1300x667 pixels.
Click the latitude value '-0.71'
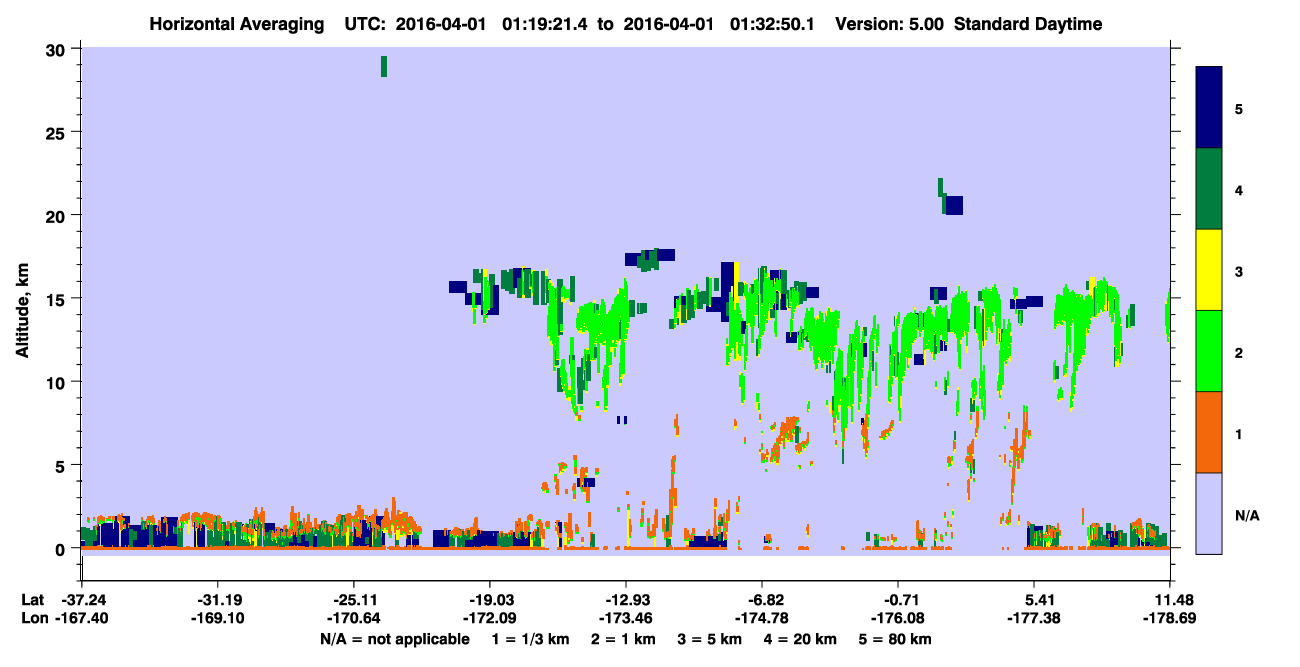coord(898,600)
